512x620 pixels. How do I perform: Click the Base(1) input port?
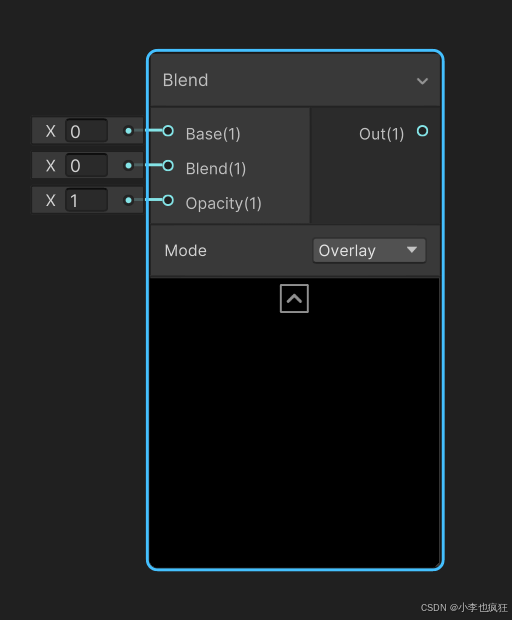click(168, 131)
